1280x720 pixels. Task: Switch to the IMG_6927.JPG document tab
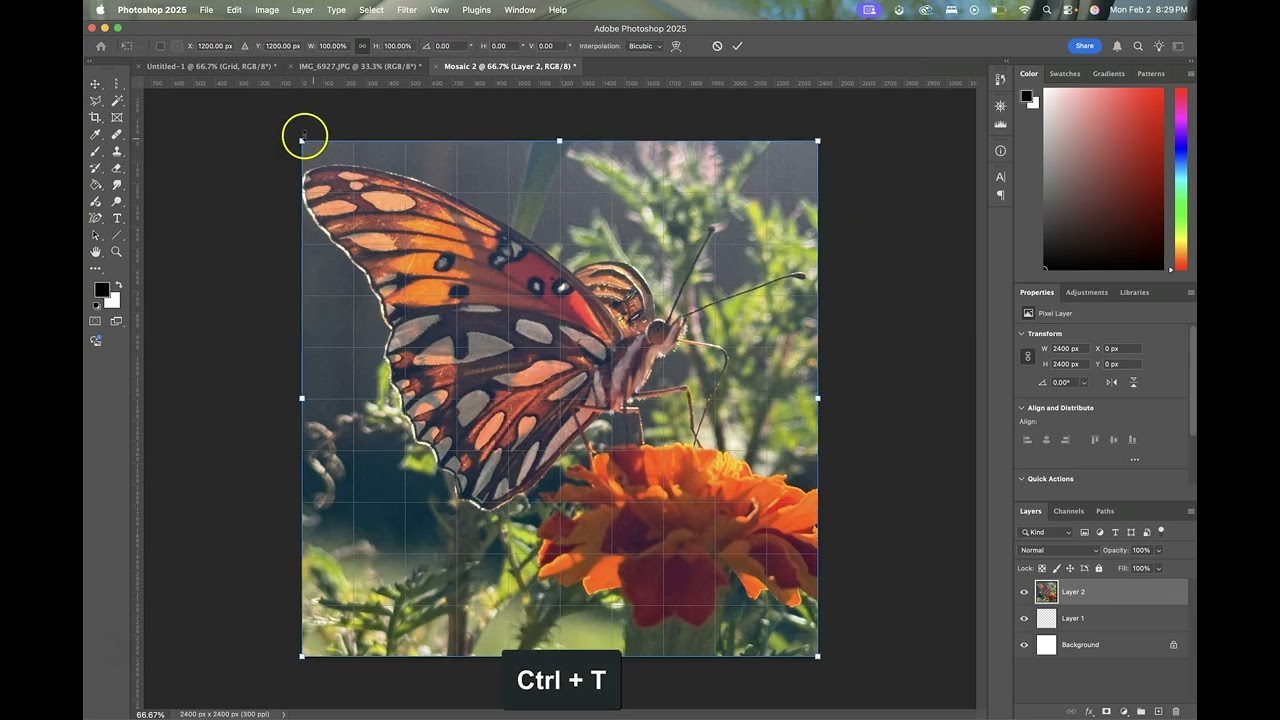pos(360,66)
